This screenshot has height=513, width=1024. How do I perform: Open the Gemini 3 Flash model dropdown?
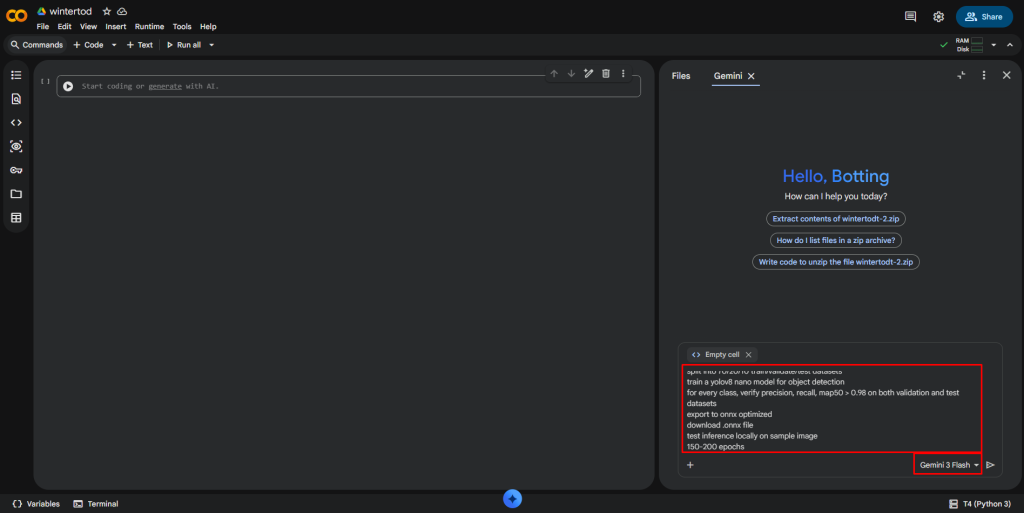(x=948, y=465)
